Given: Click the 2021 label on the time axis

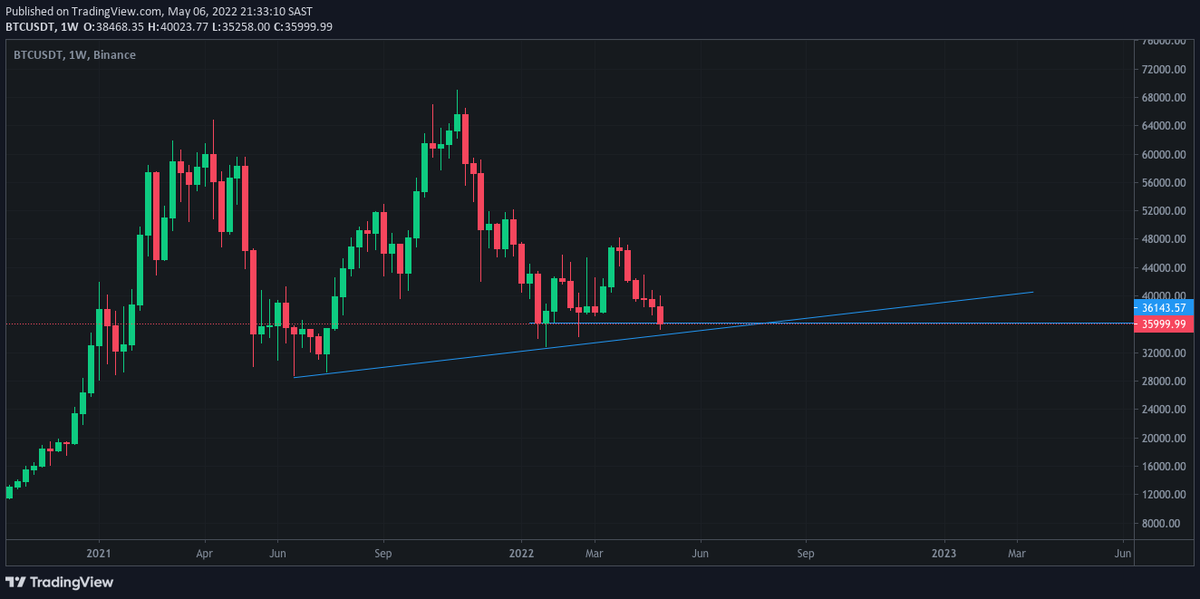Looking at the screenshot, I should [97, 552].
